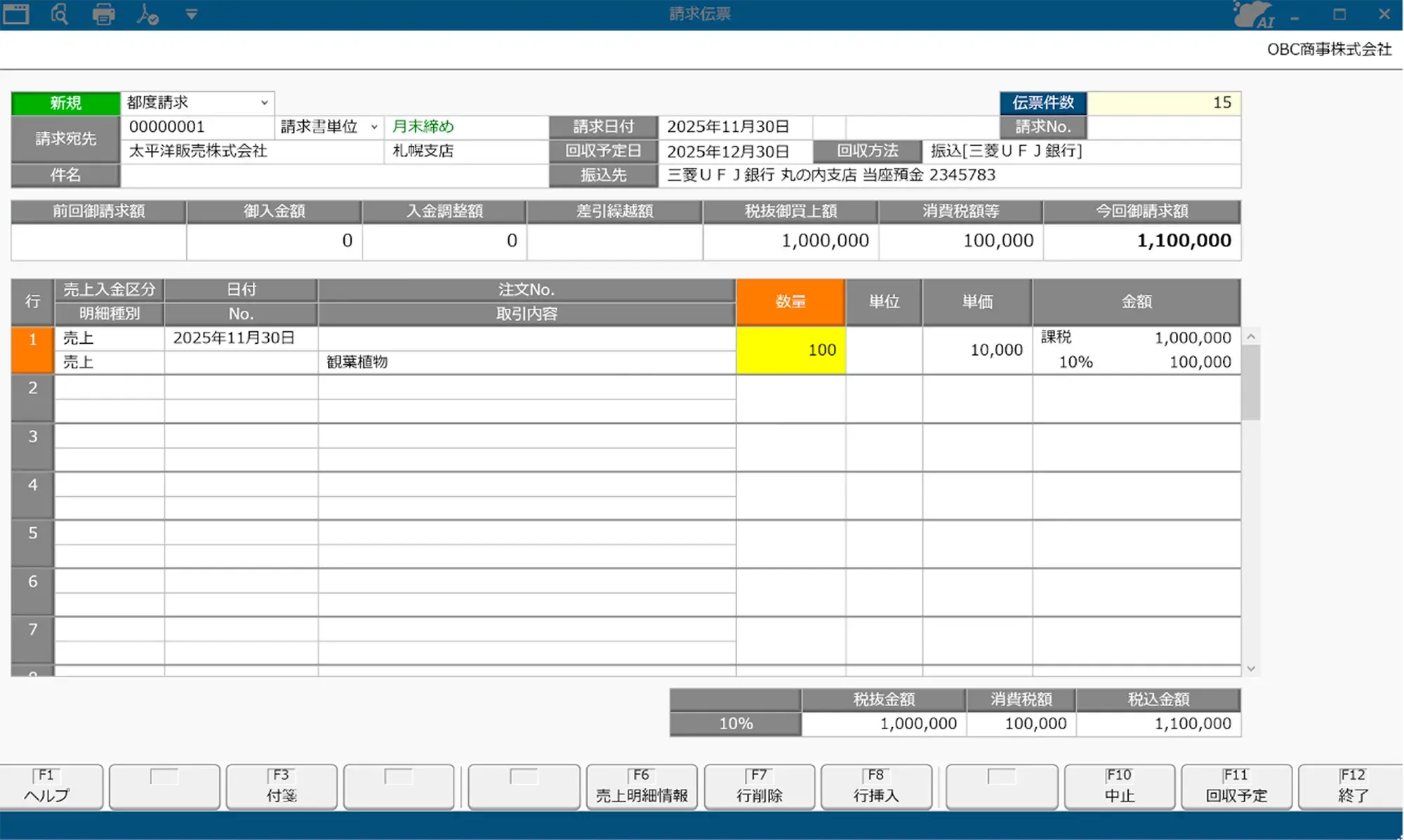The height and width of the screenshot is (840, 1404).
Task: Click the PDF output icon
Action: pos(147,14)
